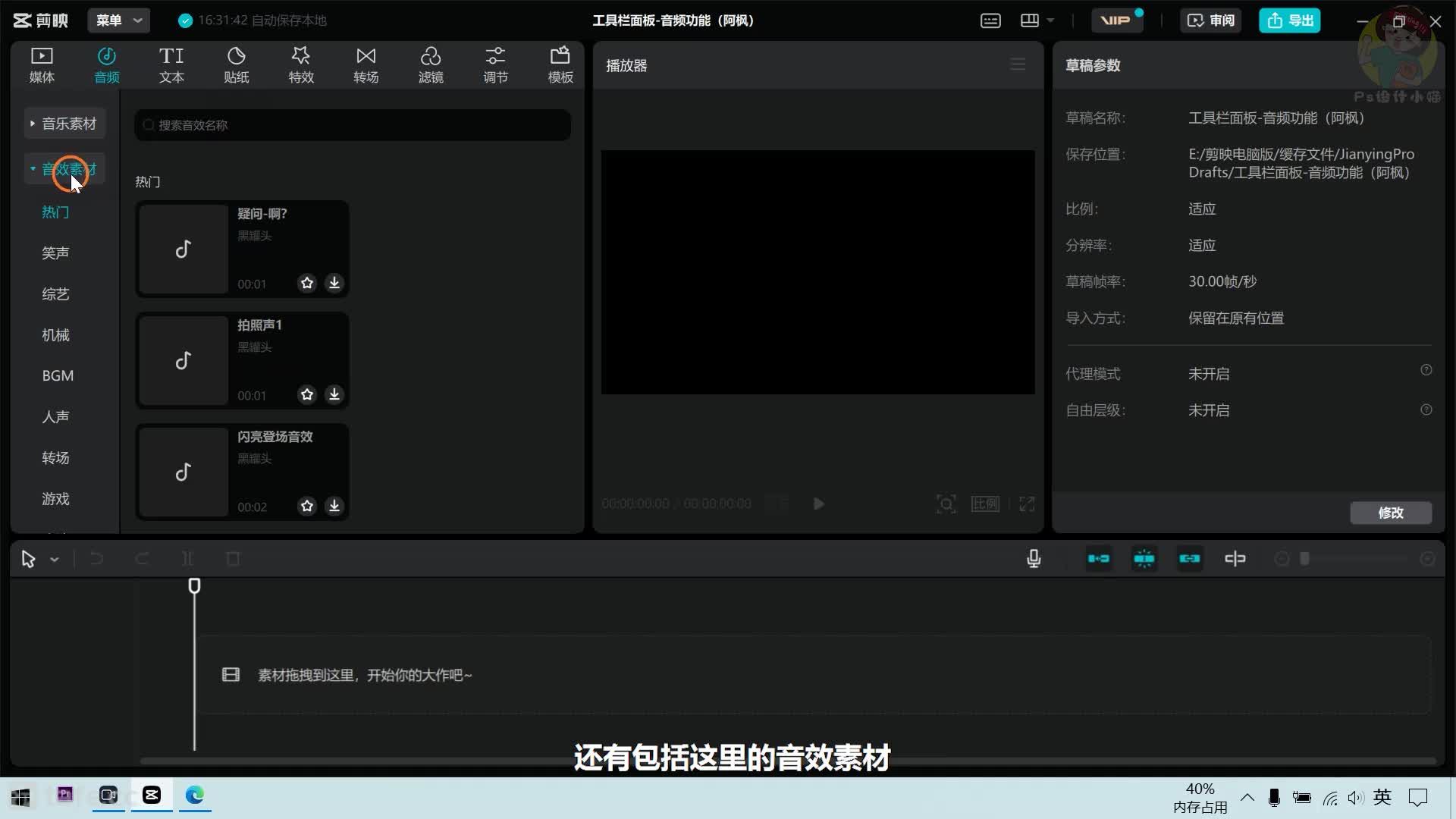
Task: Click the VIP badge button
Action: pos(1116,20)
